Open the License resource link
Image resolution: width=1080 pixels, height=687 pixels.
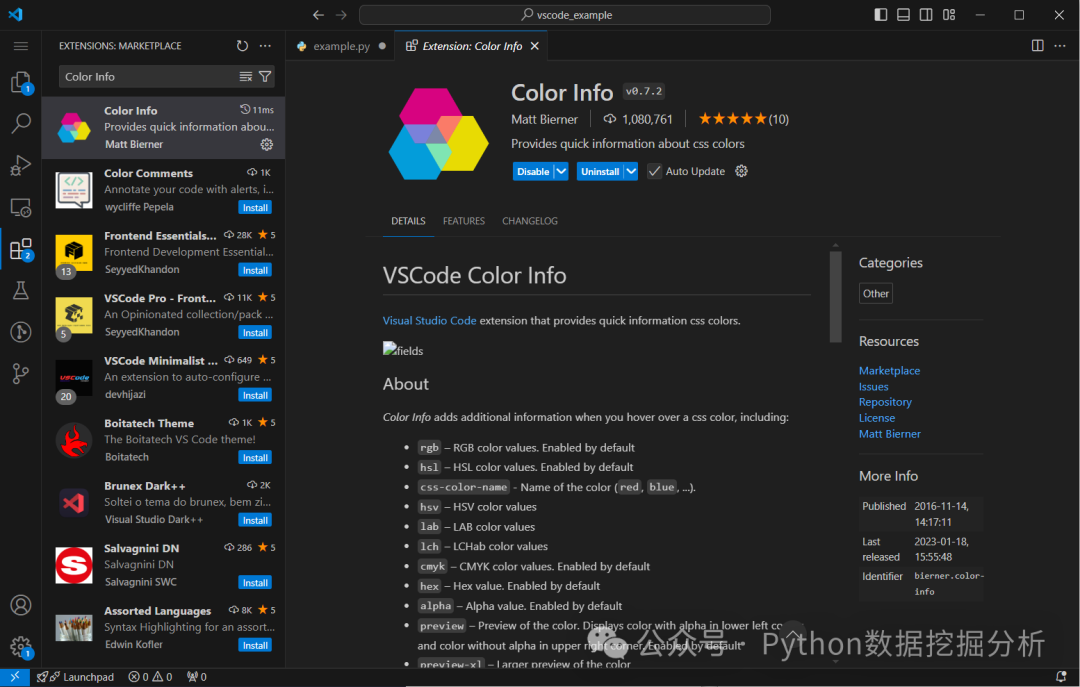click(x=877, y=418)
